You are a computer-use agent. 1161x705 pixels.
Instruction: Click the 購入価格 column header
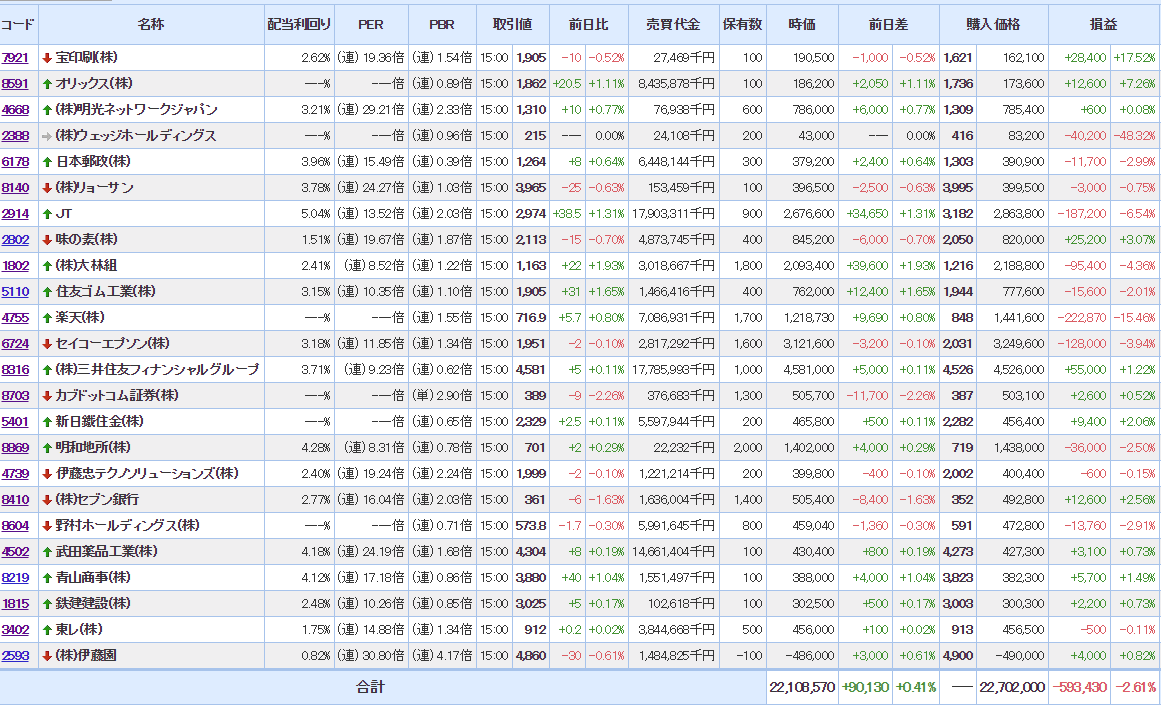pyautogui.click(x=993, y=24)
